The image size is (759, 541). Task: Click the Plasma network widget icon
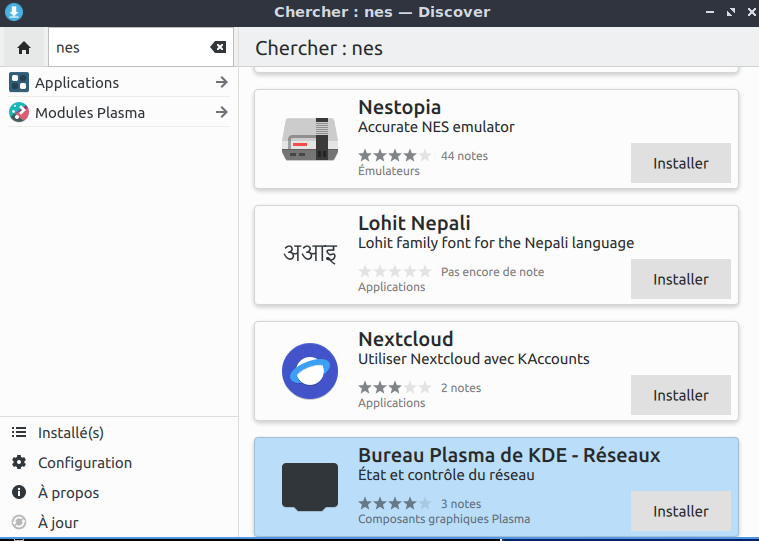[309, 486]
